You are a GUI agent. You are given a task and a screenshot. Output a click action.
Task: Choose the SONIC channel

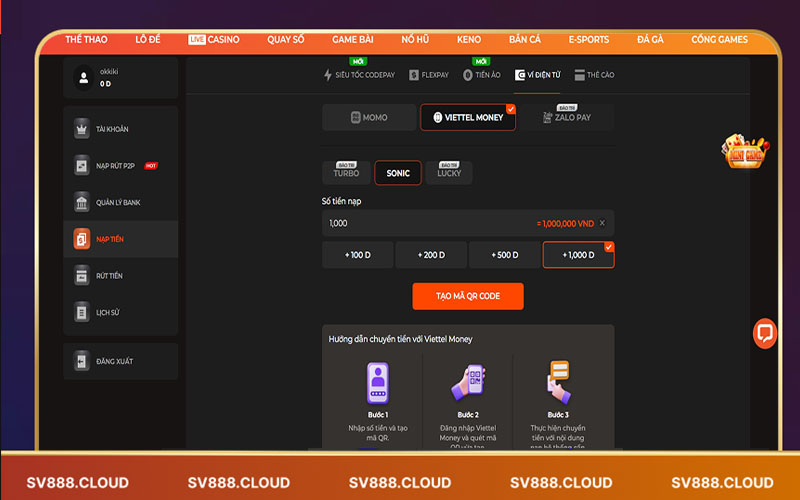398,172
